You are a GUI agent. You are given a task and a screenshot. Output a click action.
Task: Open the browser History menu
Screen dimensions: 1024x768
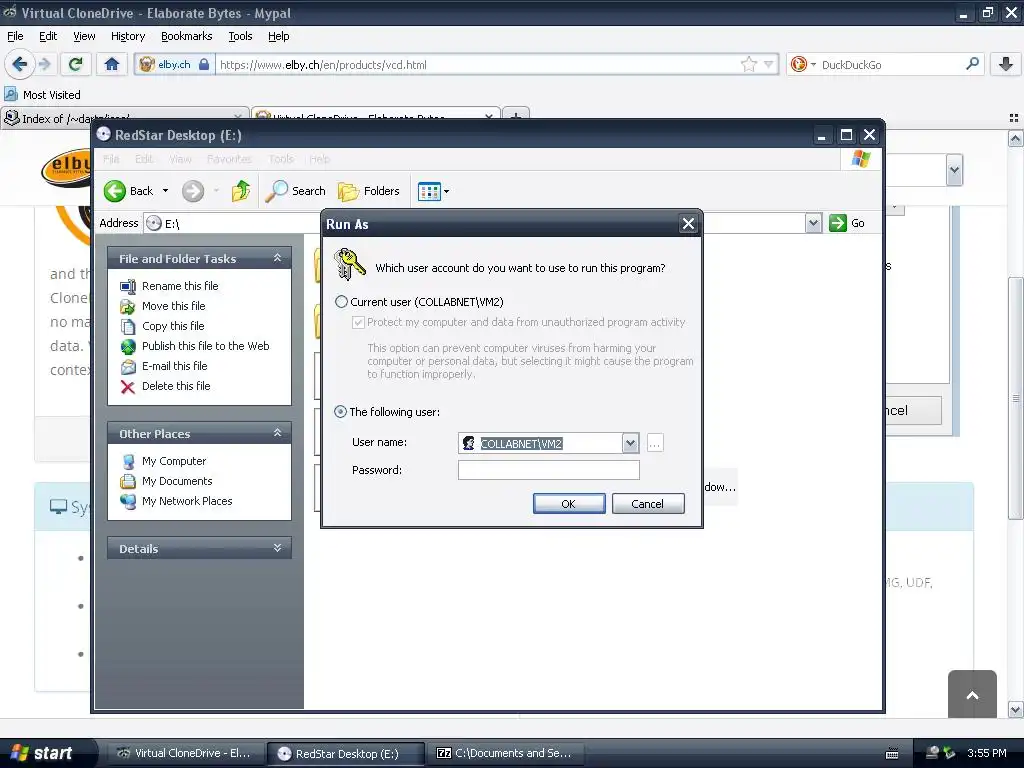pyautogui.click(x=127, y=36)
